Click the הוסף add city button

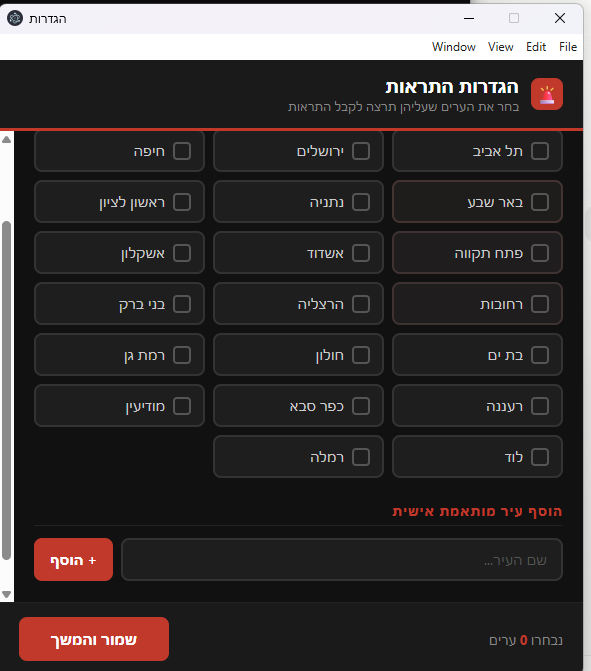pos(74,560)
